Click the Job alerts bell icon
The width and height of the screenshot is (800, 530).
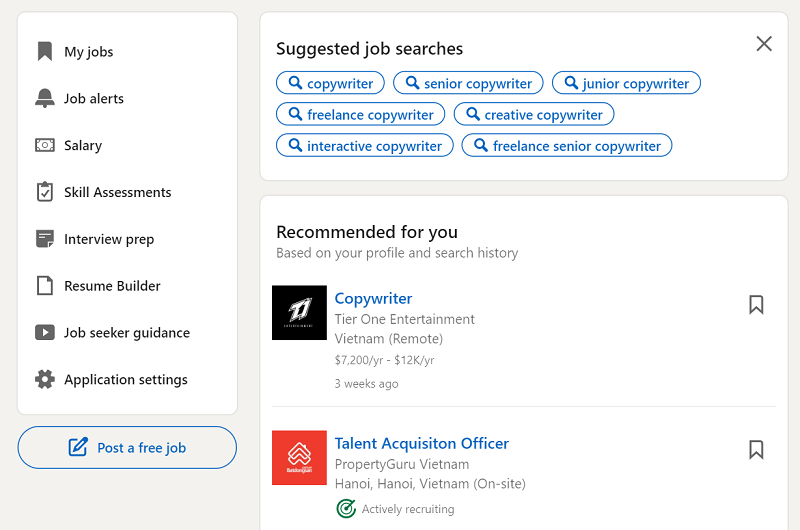pos(45,98)
